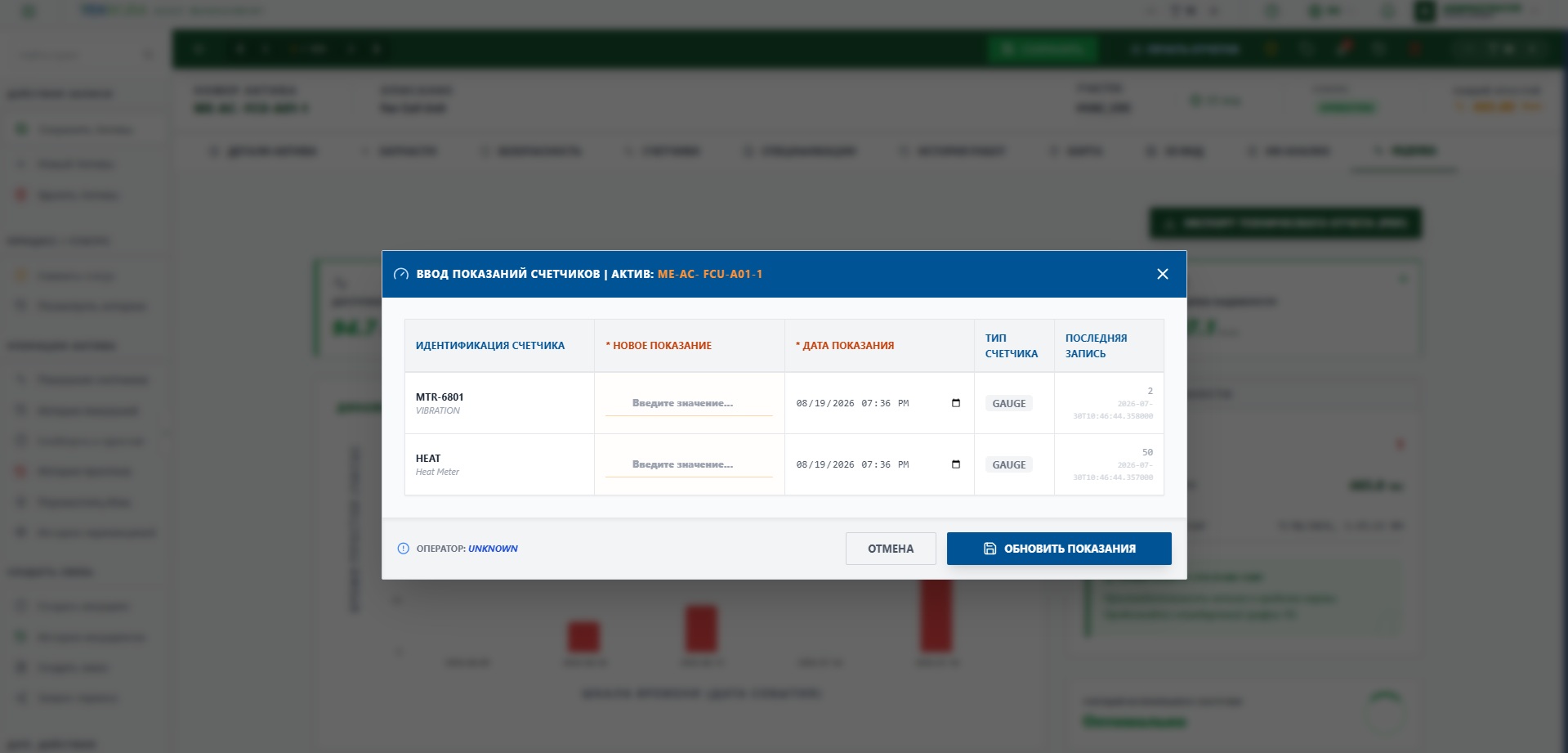Click the new reading field for HEAT
The width and height of the screenshot is (1568, 753).
[689, 464]
